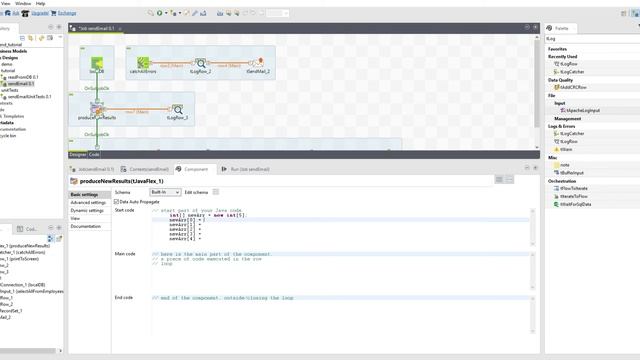The image size is (640, 360).
Task: Collapse the Misc palette group
Action: coord(552,157)
